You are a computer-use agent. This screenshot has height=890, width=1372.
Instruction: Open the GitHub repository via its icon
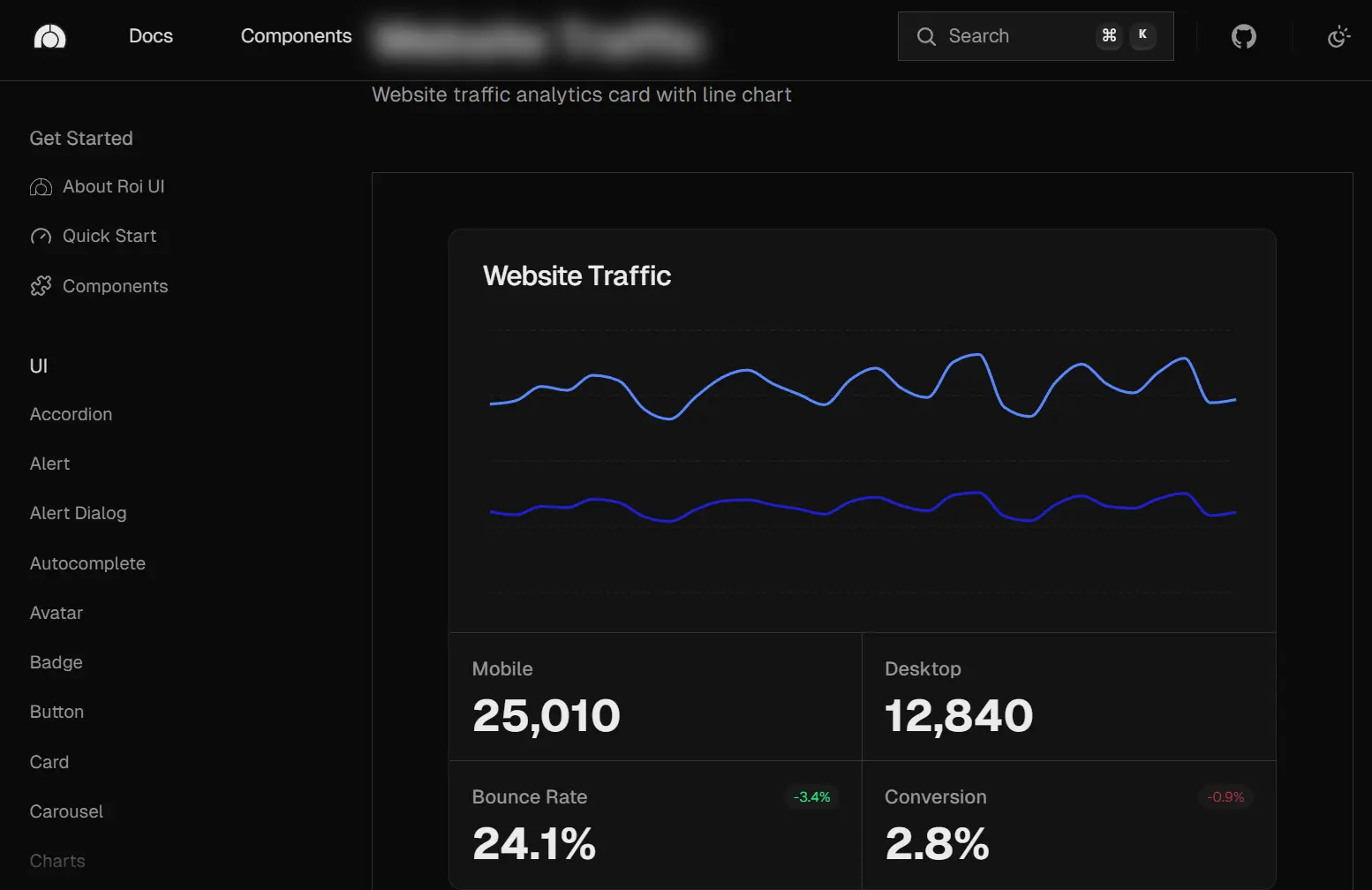point(1243,36)
